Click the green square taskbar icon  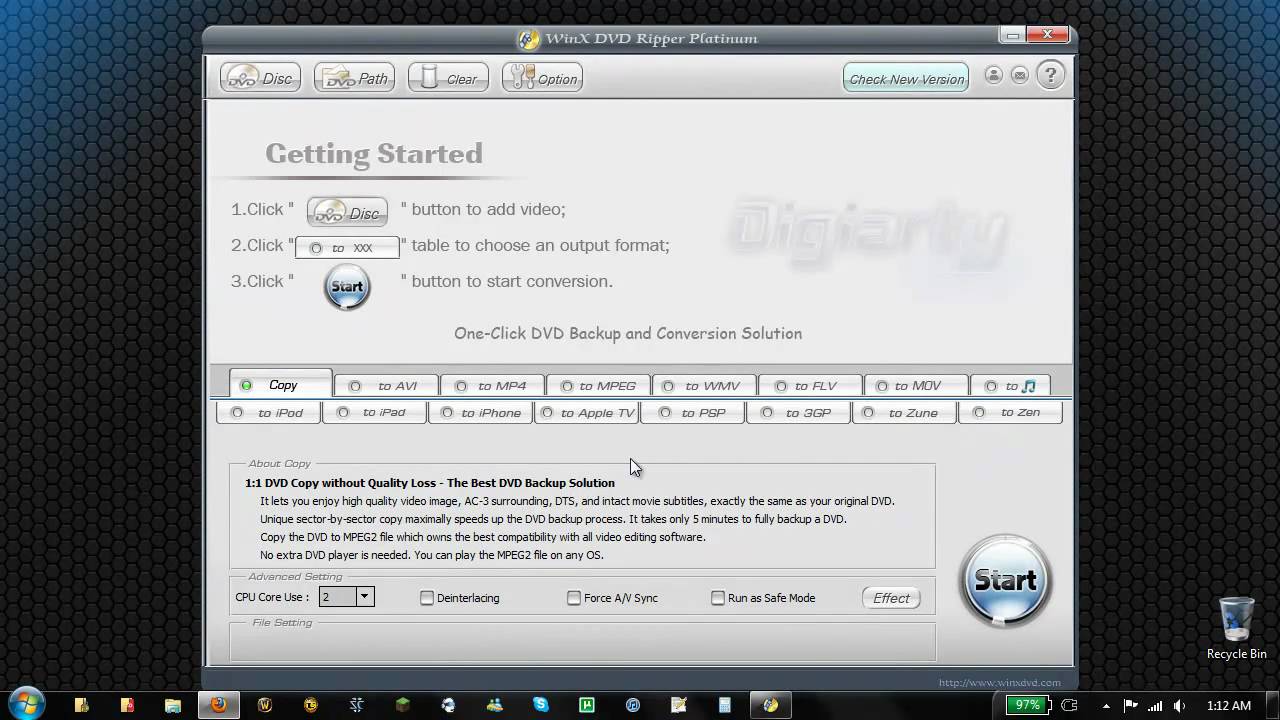click(x=587, y=705)
